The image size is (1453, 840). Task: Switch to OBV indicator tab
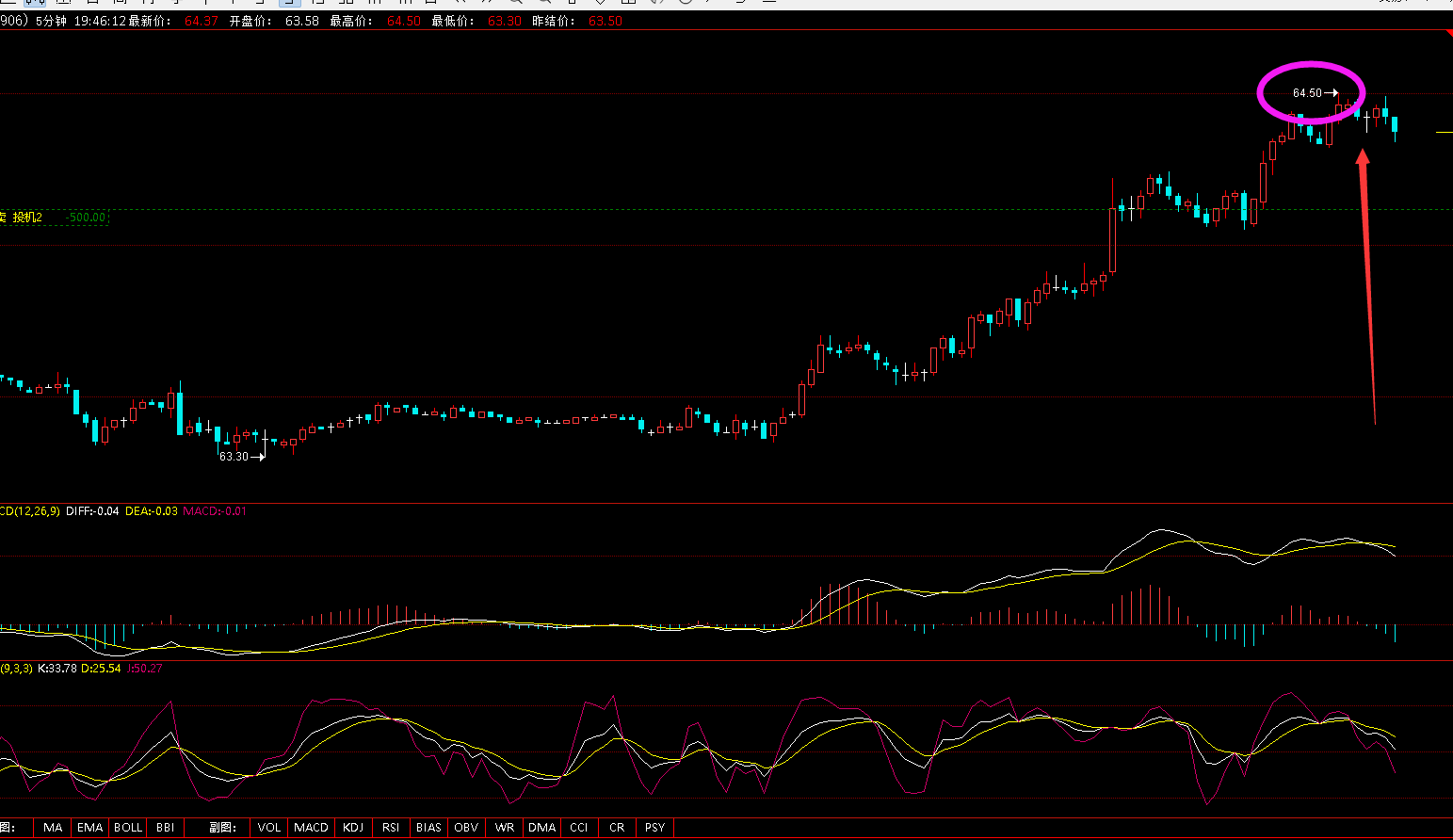[x=466, y=828]
